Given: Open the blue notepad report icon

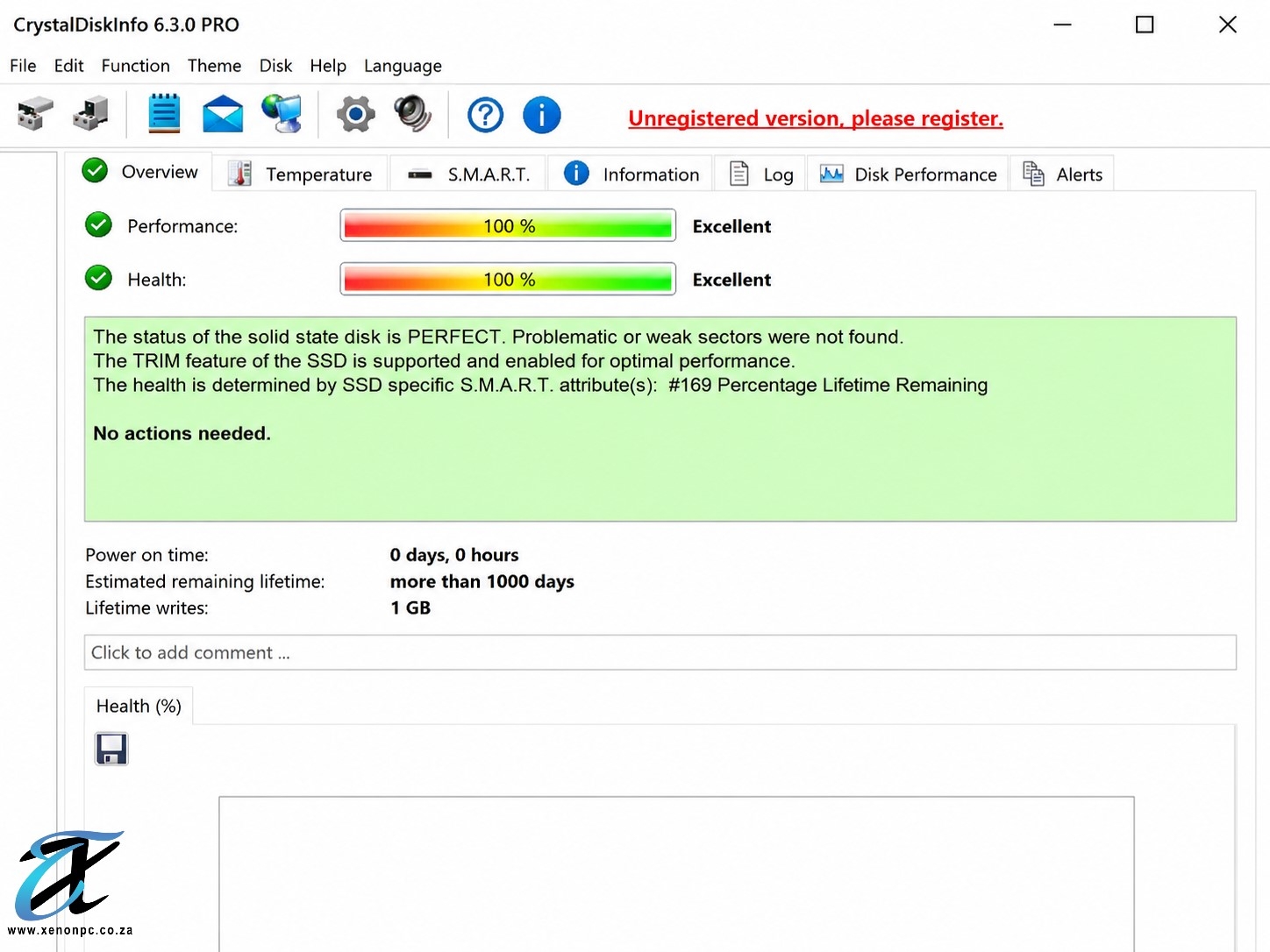Looking at the screenshot, I should (x=164, y=114).
